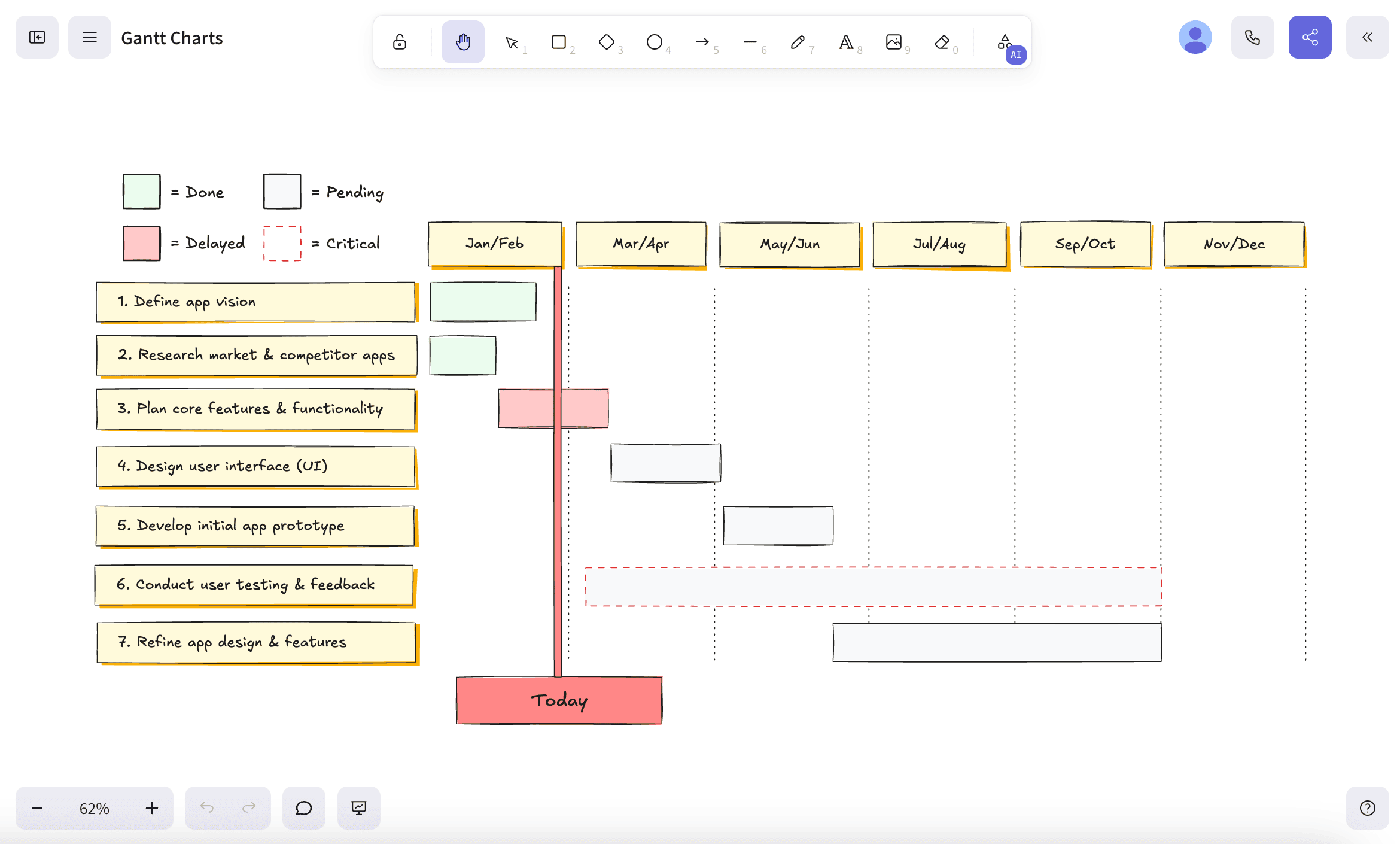The width and height of the screenshot is (1400, 844).
Task: Open the Share dialog
Action: (1310, 37)
